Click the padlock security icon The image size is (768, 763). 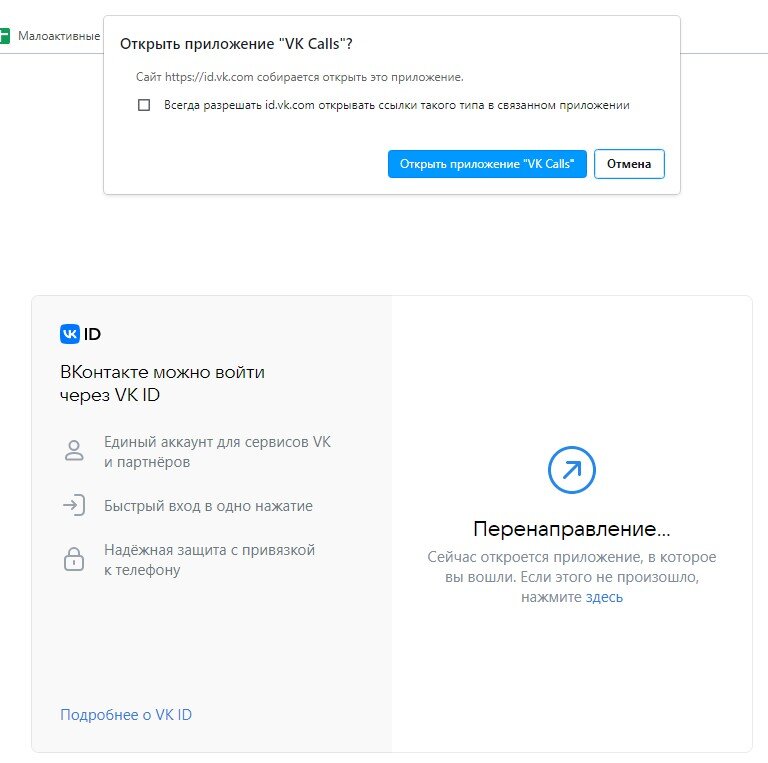click(74, 559)
